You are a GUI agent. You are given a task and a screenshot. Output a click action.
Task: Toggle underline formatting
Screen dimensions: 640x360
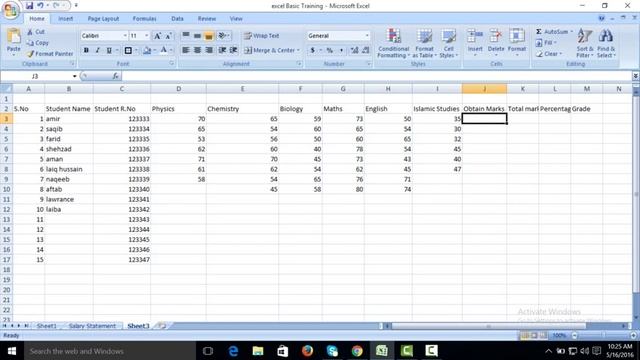(109, 50)
